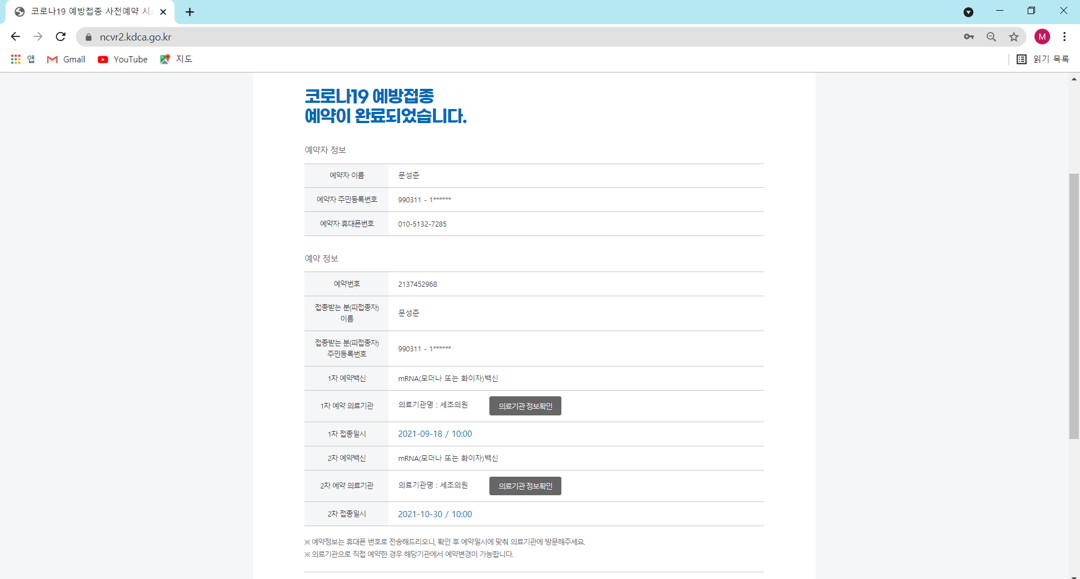This screenshot has width=1080, height=579.
Task: Select the reservation number 2137452968
Action: click(417, 284)
